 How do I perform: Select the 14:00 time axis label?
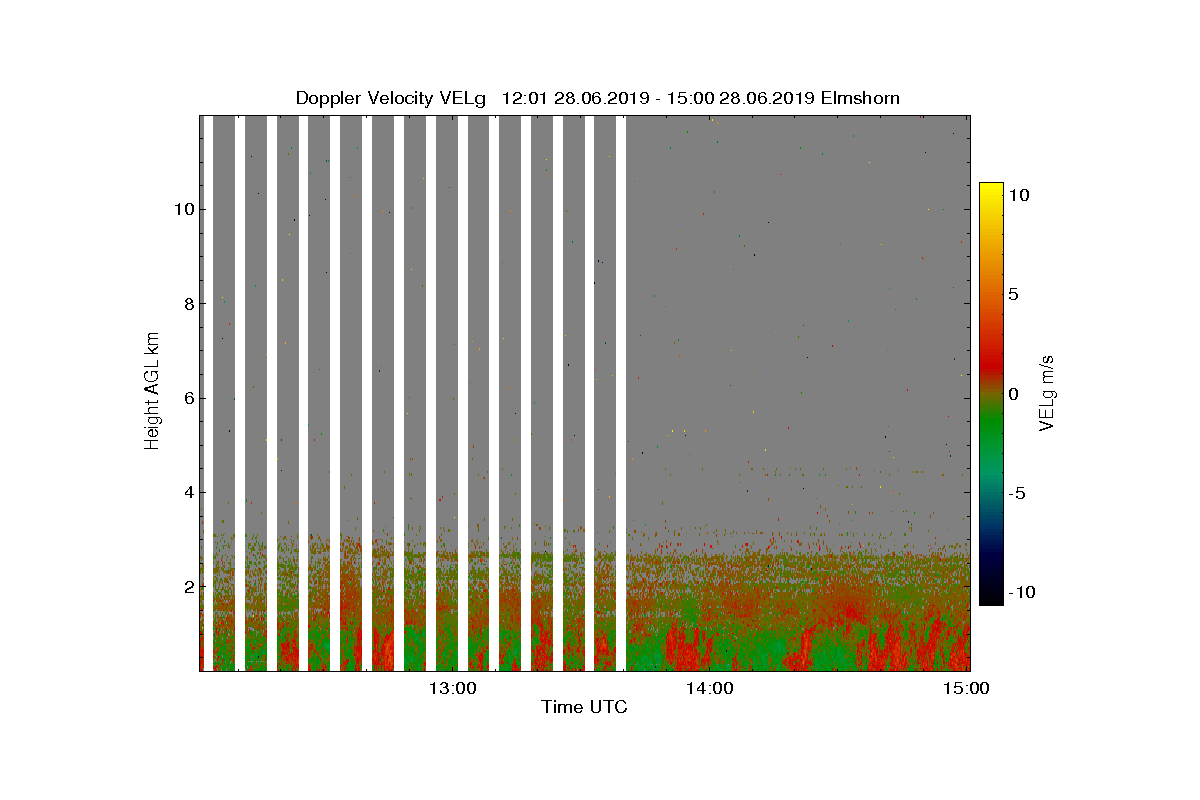712,688
